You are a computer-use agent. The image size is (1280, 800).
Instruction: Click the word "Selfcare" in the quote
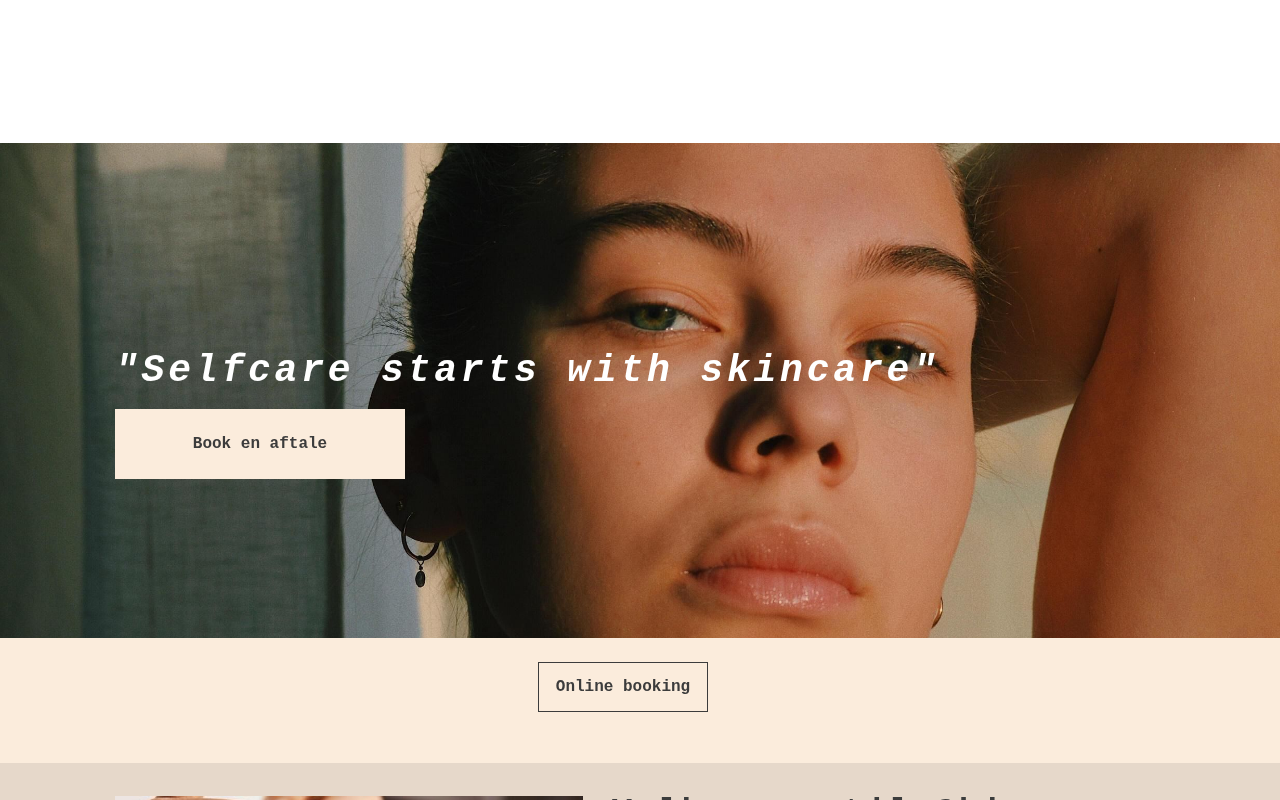[247, 370]
